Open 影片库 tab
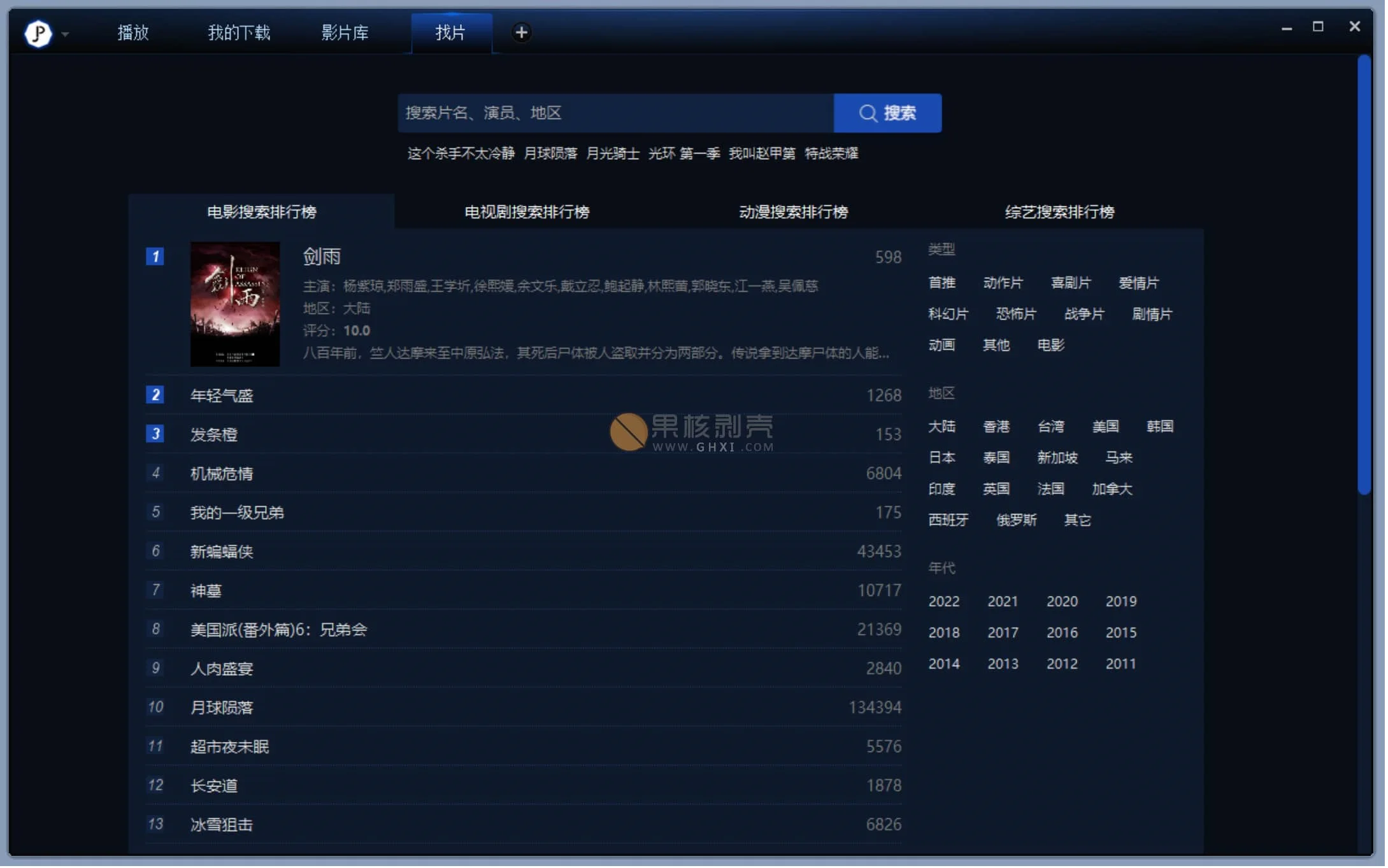Viewport: 1388px width, 868px height. [345, 32]
